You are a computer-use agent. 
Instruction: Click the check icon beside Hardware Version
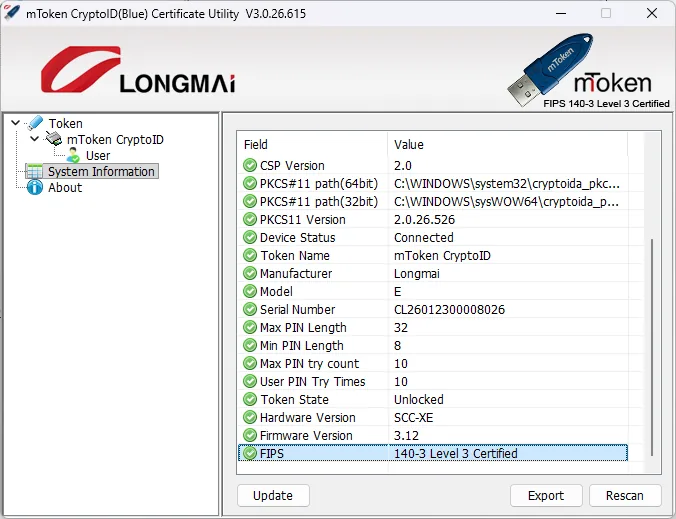coord(250,417)
